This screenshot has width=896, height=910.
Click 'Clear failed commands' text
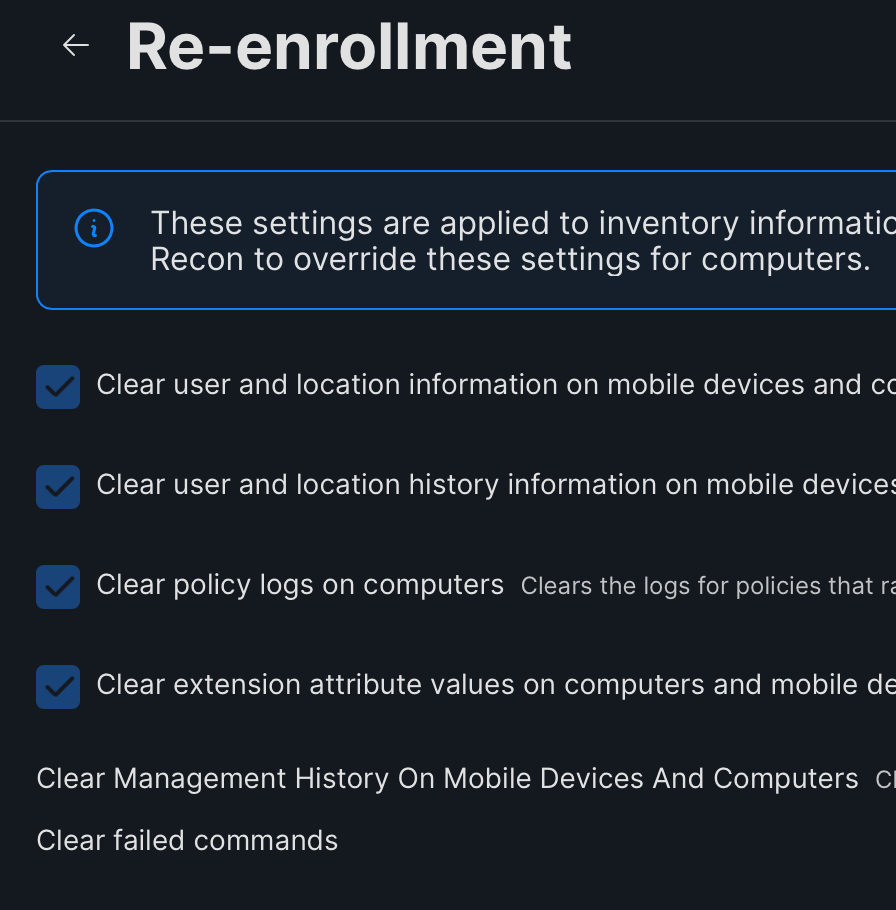click(187, 841)
